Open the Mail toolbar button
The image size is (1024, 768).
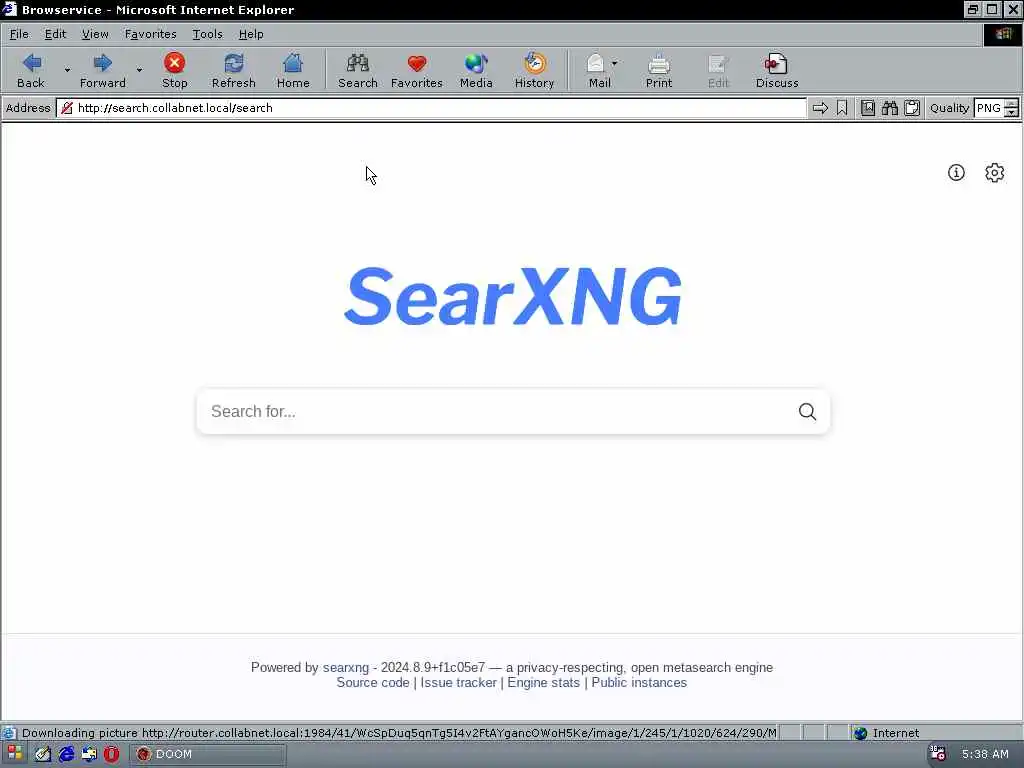pyautogui.click(x=598, y=71)
